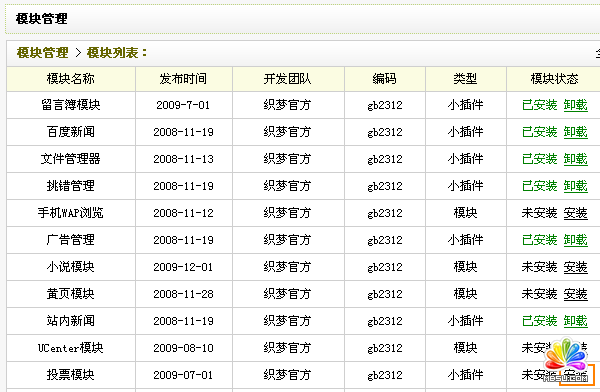Viewport: 600px width, 392px height.
Task: Select the 发布时间 column header
Action: 183,79
